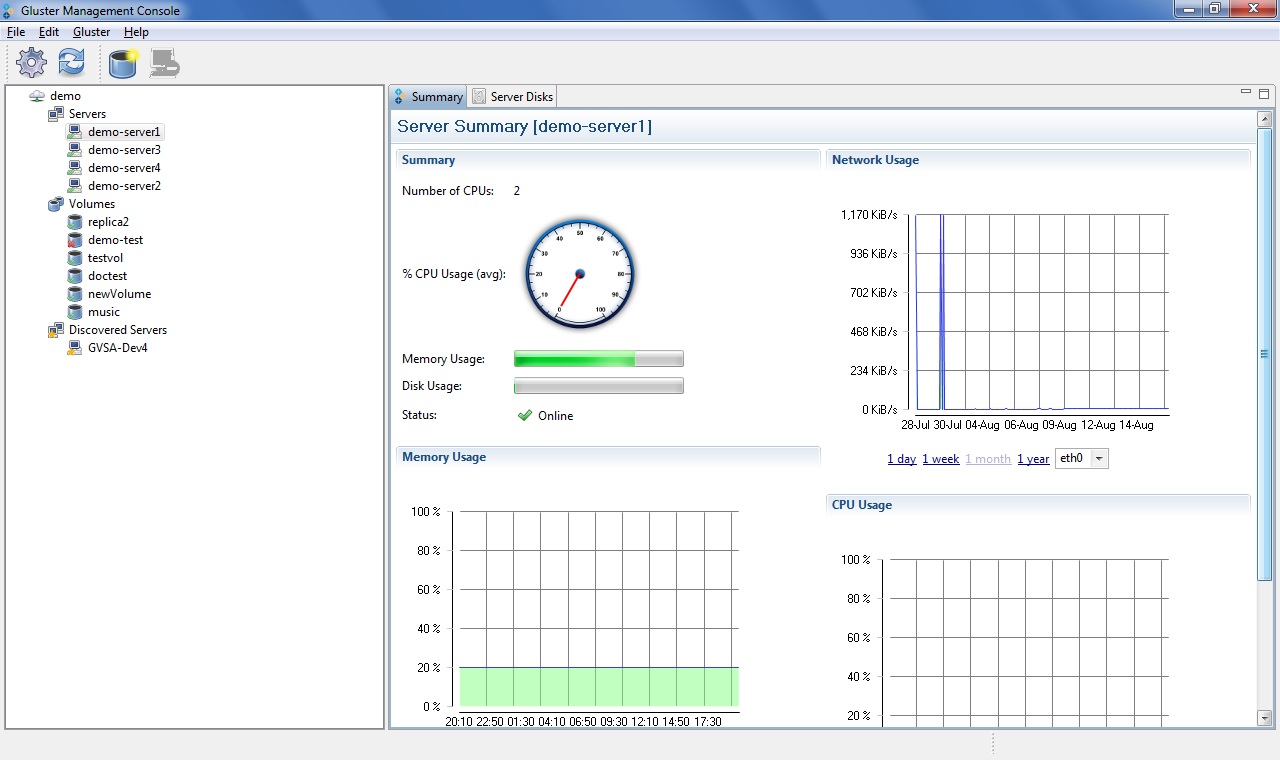Show network usage for 1 day
The height and width of the screenshot is (760, 1280).
point(901,459)
